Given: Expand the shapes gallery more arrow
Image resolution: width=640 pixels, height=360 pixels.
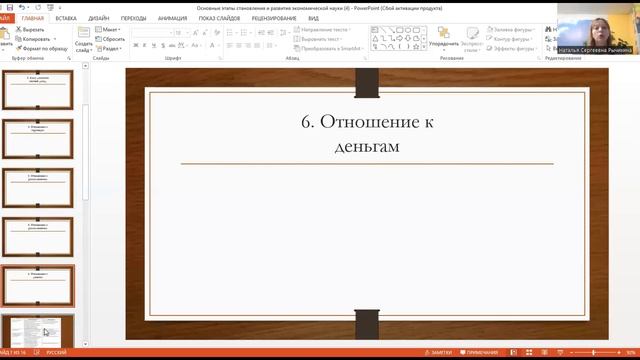Looking at the screenshot, I should [424, 47].
